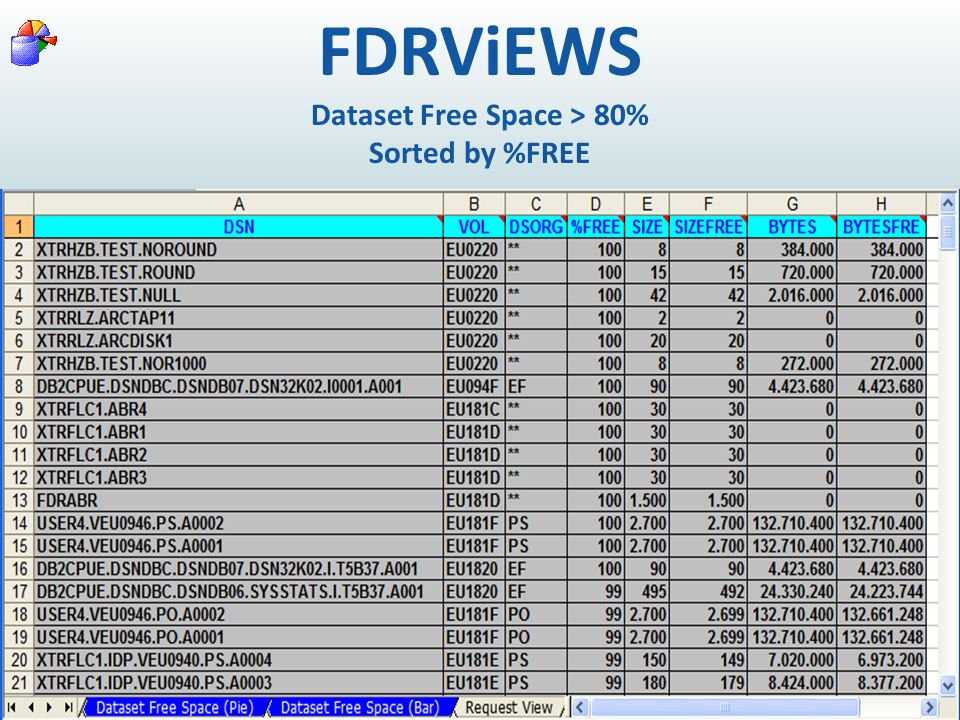Viewport: 960px width, 720px height.
Task: Select cell XTRHZB.TEST.ROUND
Action: tap(239, 272)
